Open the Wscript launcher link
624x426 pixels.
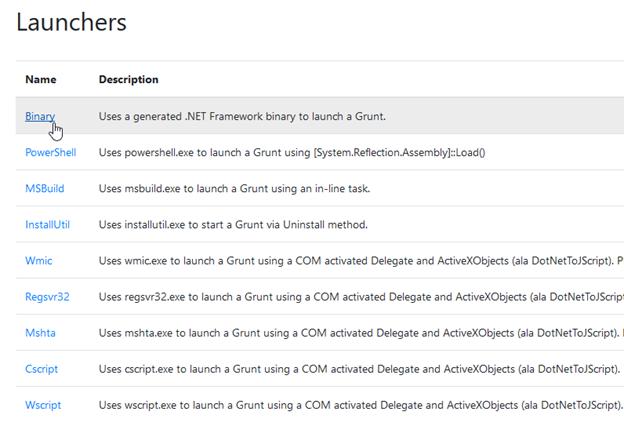(44, 404)
